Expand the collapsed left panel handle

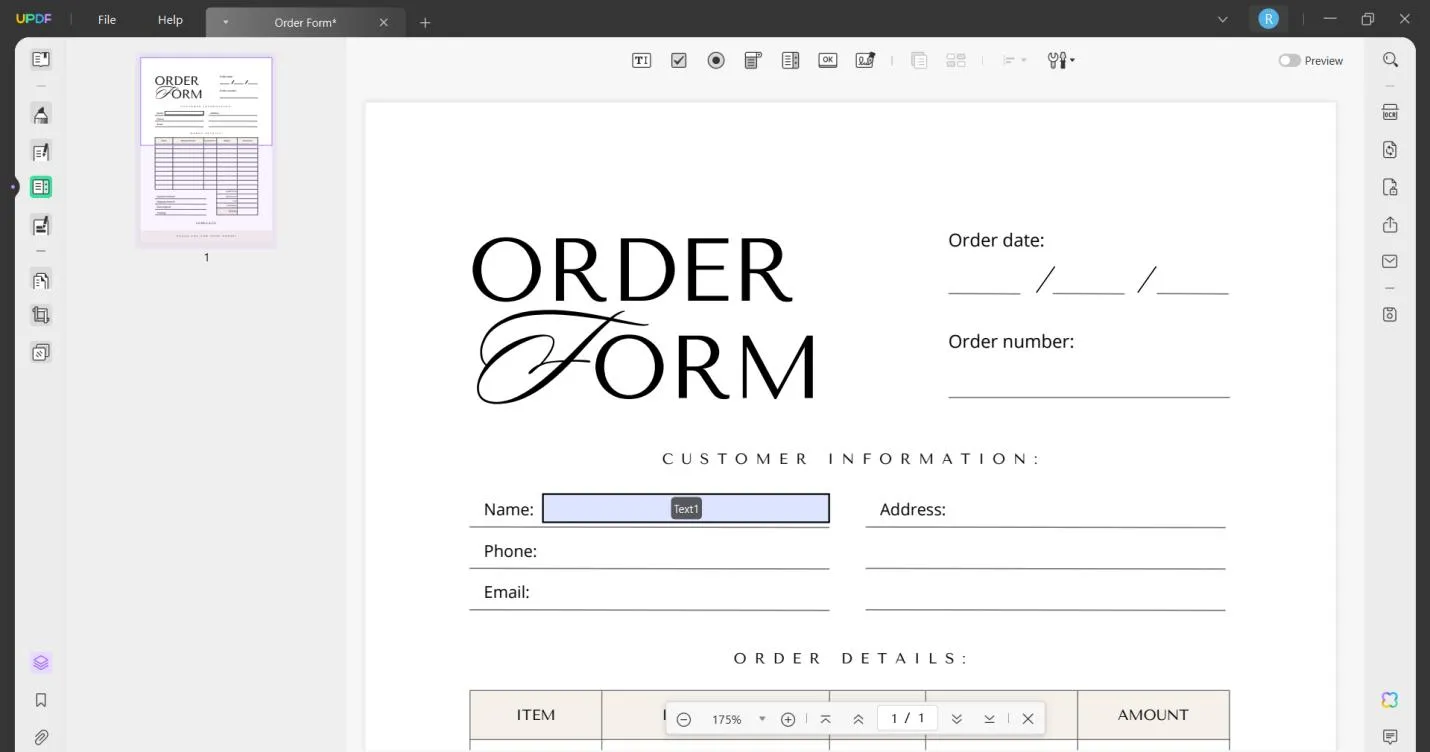click(13, 187)
